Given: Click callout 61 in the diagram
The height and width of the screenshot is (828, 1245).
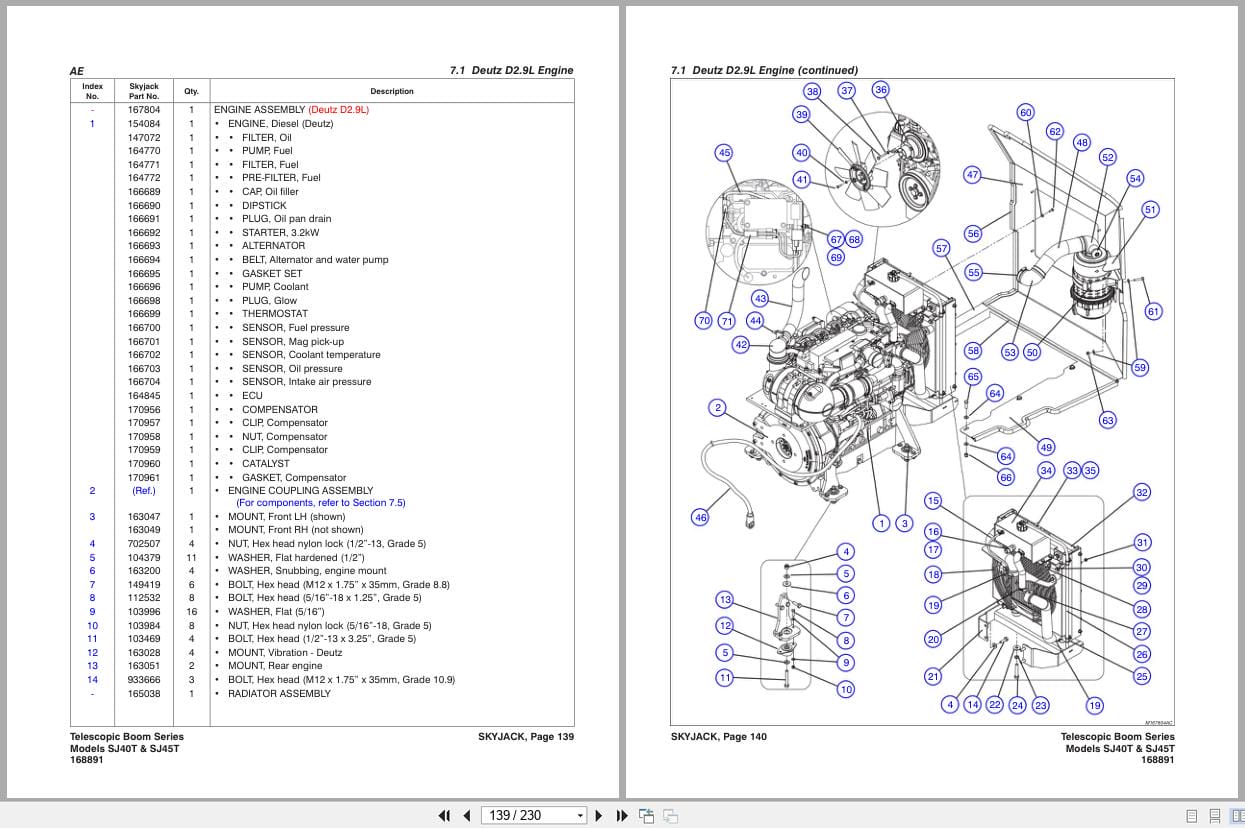Looking at the screenshot, I should pos(1153,311).
